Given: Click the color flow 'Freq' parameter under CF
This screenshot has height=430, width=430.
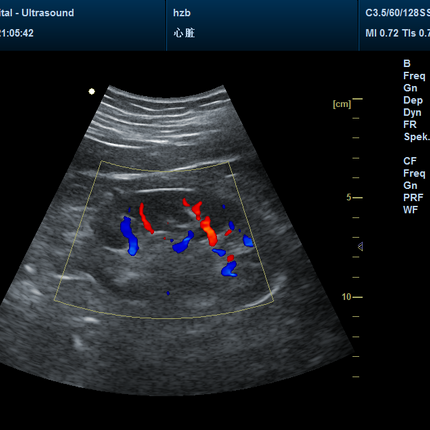Looking at the screenshot, I should pos(414,173).
